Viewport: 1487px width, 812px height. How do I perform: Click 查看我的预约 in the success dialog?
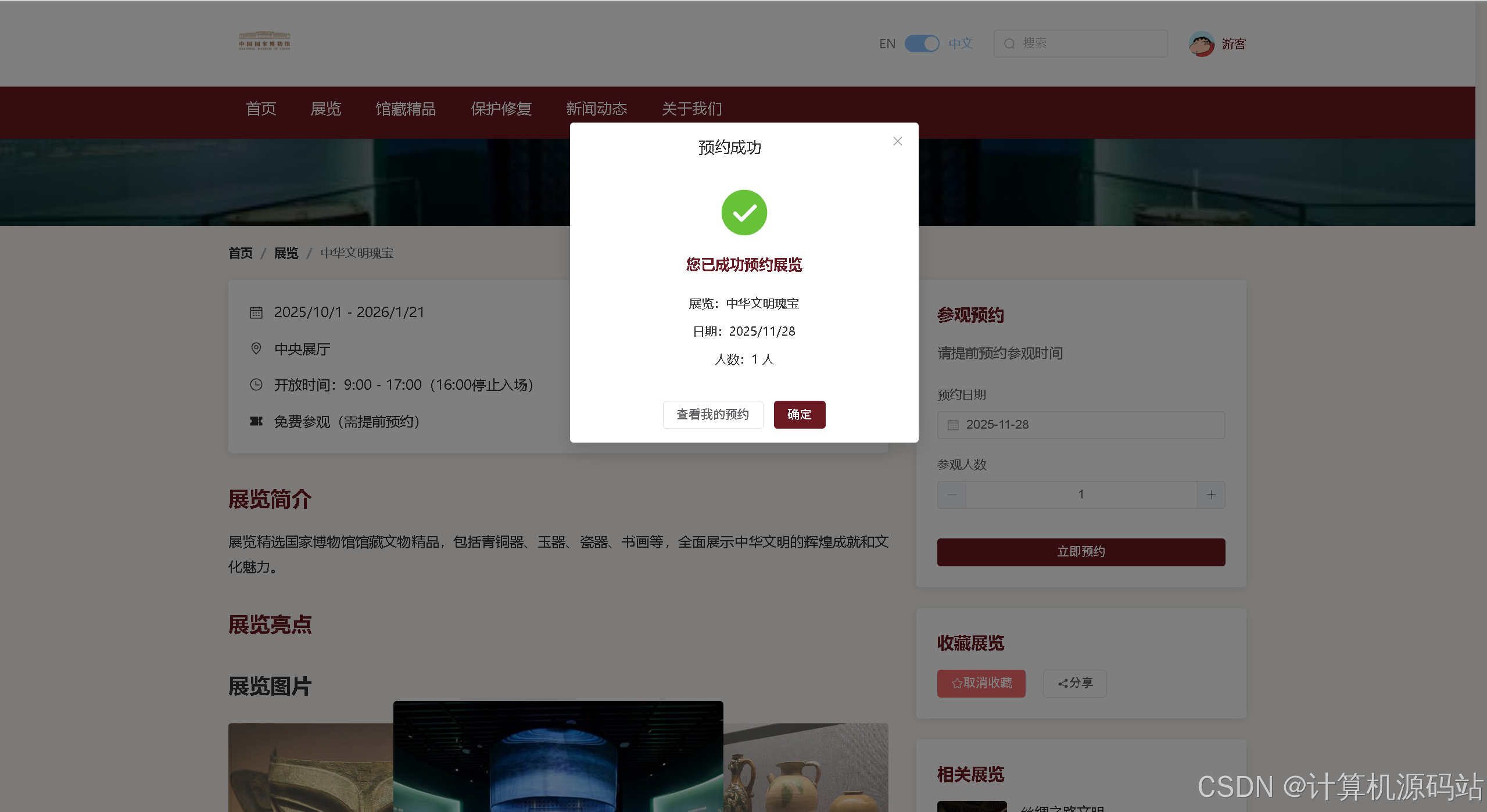(x=712, y=414)
